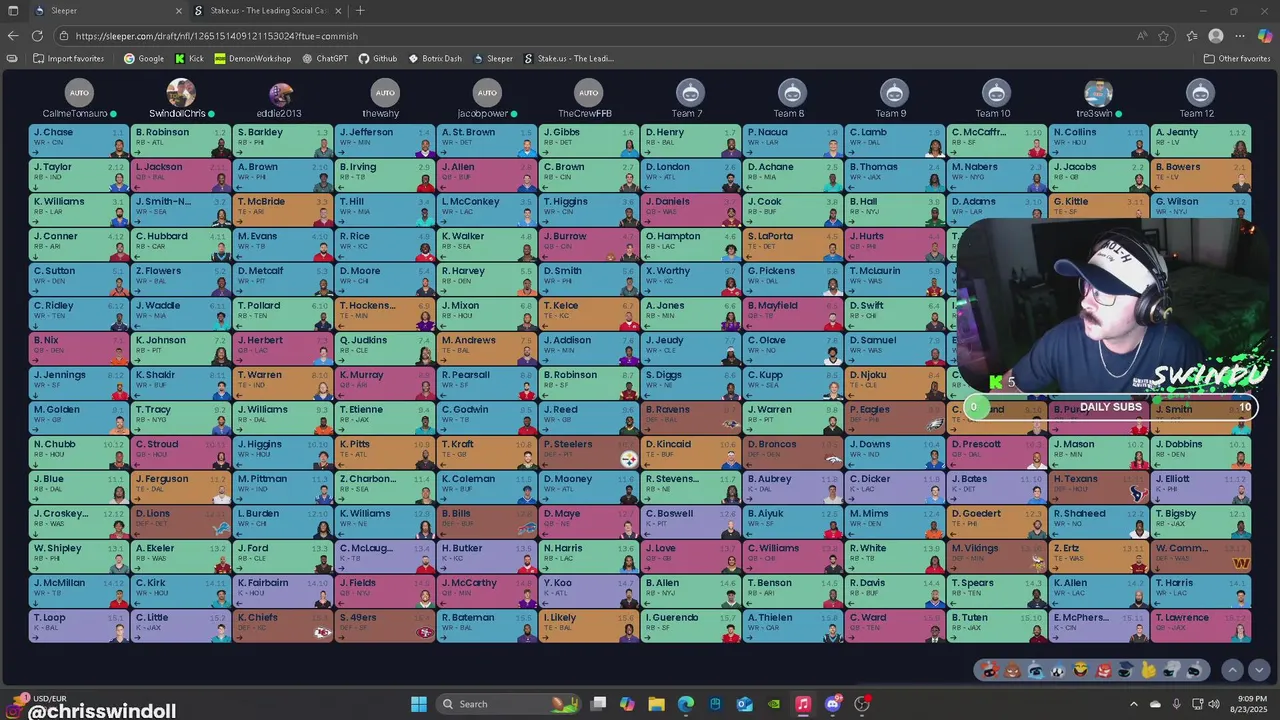The image size is (1280, 720).
Task: Open J. Allen draft pick card
Action: click(487, 175)
